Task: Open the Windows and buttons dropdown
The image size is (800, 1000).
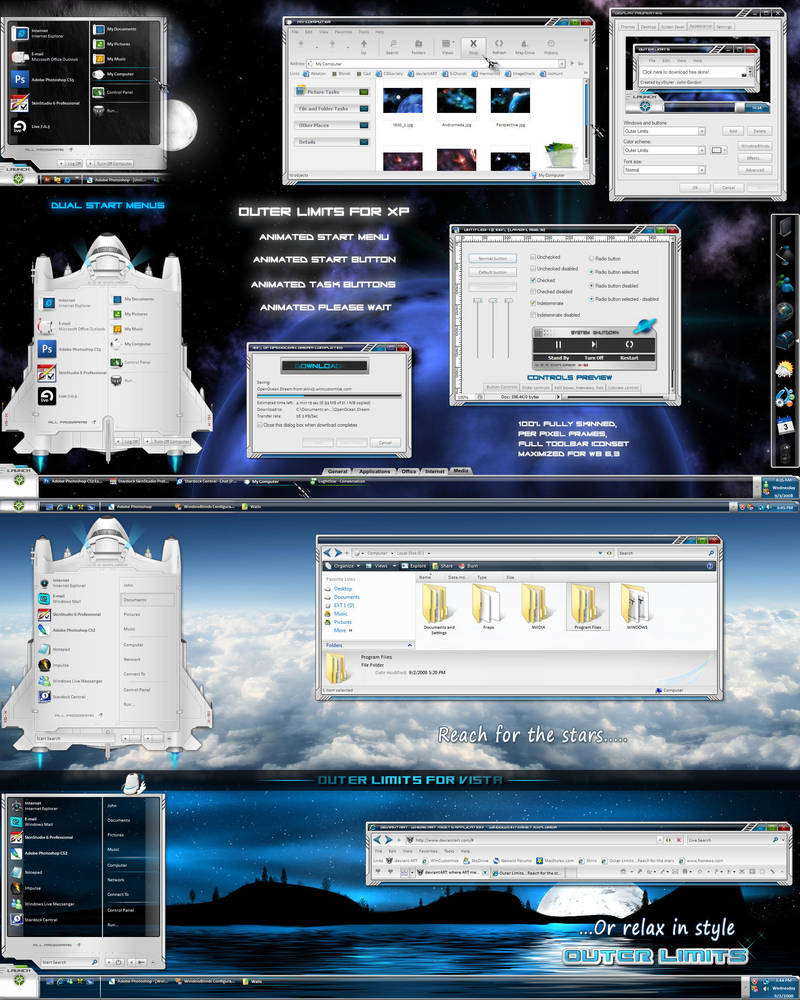Action: click(x=702, y=131)
